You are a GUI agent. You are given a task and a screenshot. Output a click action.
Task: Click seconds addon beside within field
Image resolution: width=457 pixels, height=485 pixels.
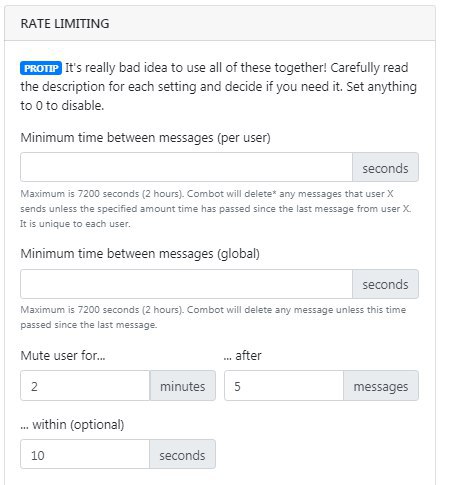point(182,454)
